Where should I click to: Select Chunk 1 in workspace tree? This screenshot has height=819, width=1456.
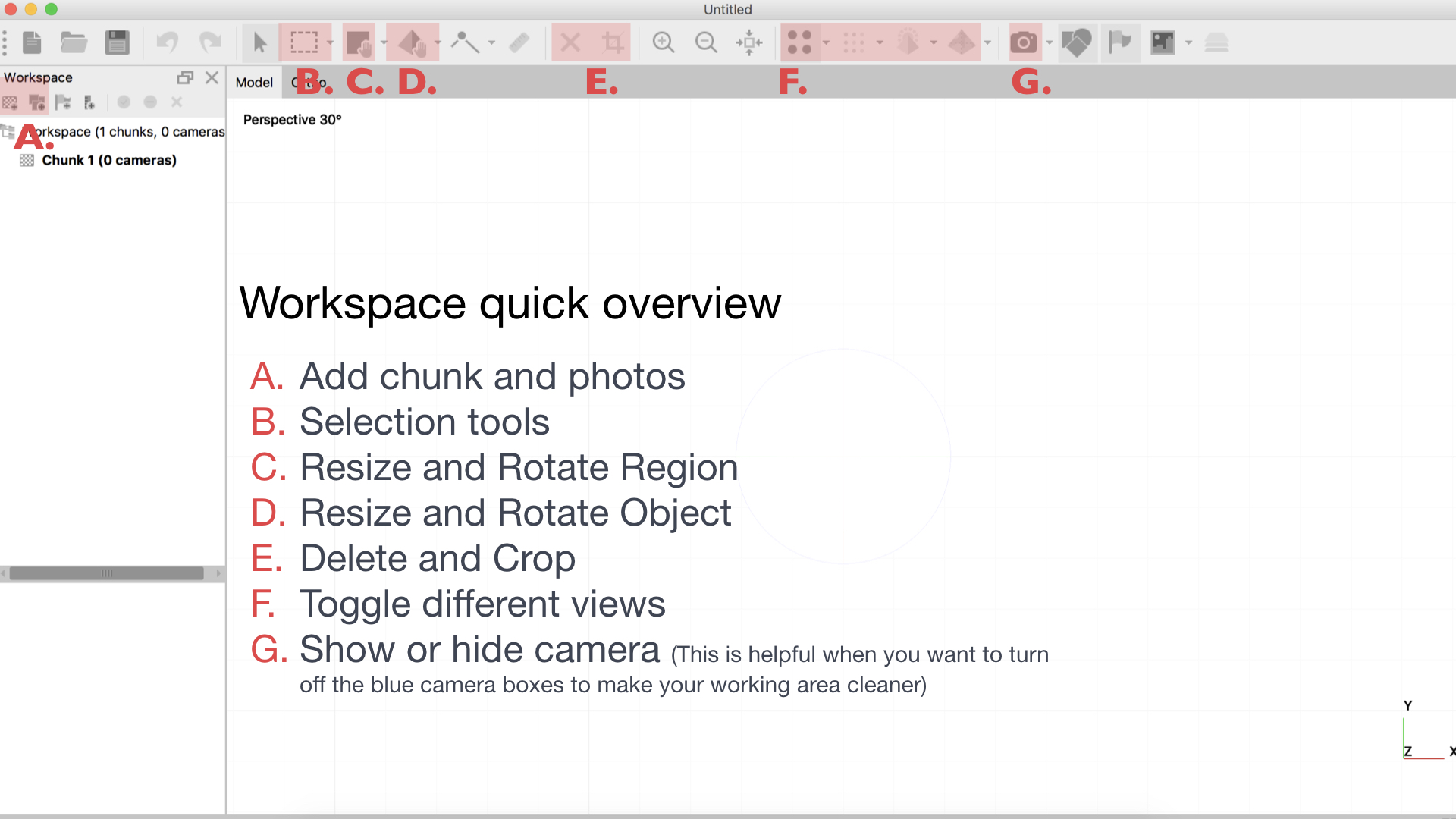[109, 160]
